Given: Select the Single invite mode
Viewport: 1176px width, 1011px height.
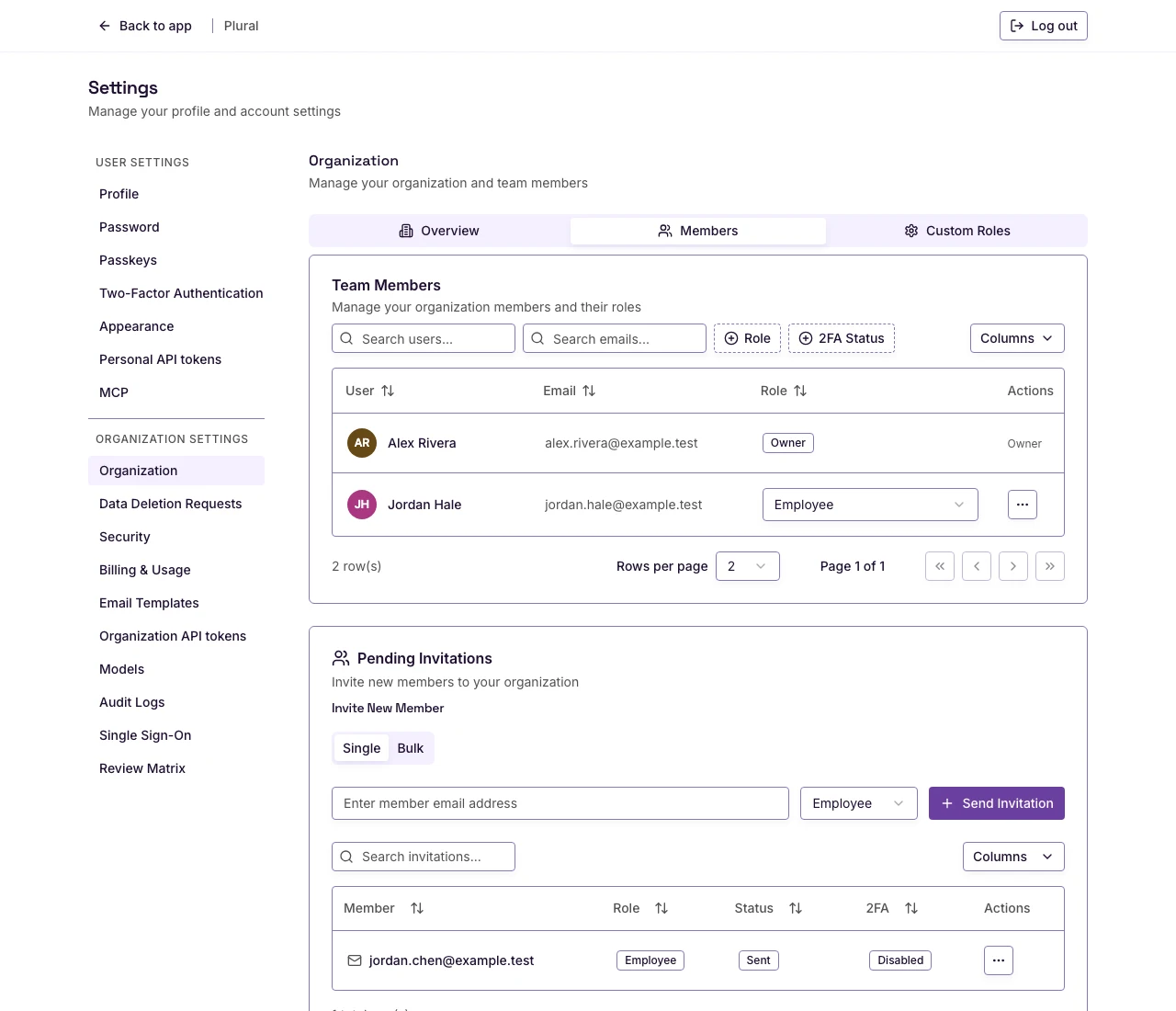Looking at the screenshot, I should pos(361,748).
